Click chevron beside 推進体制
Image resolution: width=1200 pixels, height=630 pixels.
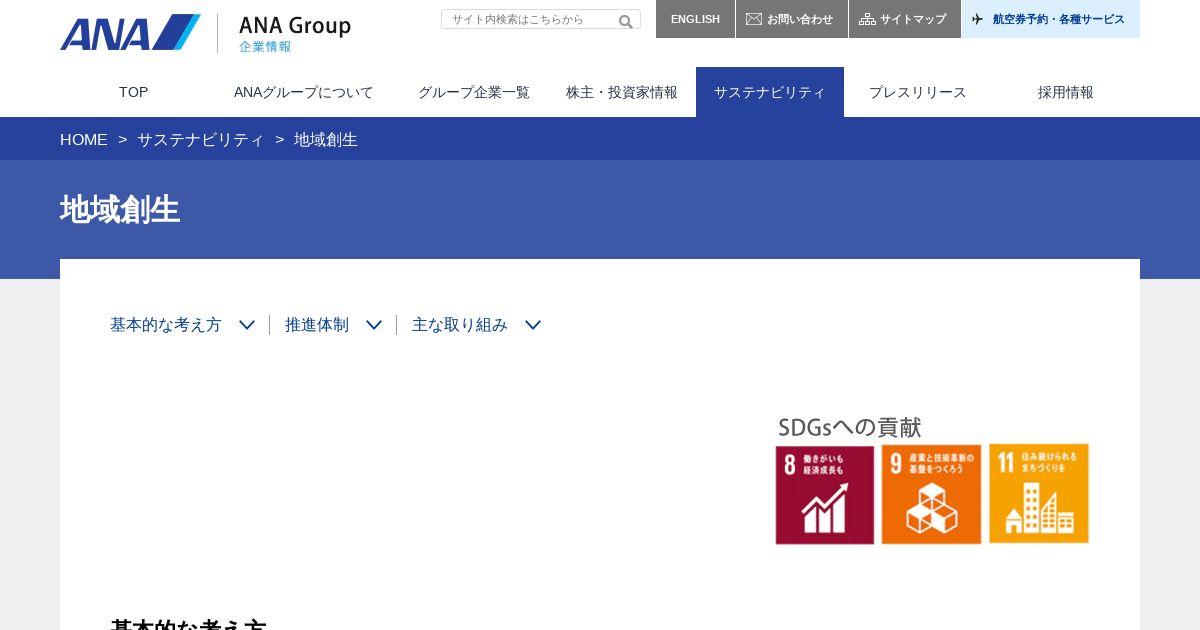[374, 325]
